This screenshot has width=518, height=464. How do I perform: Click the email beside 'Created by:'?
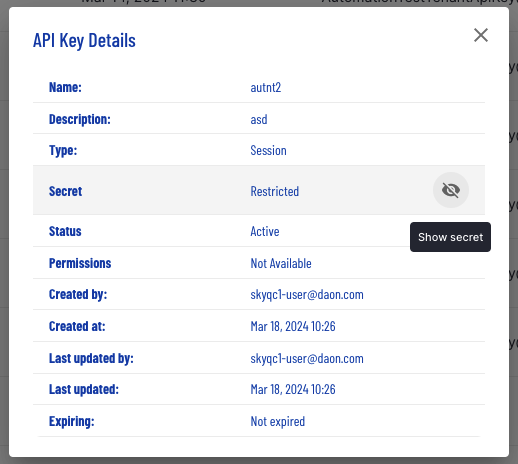click(x=307, y=295)
